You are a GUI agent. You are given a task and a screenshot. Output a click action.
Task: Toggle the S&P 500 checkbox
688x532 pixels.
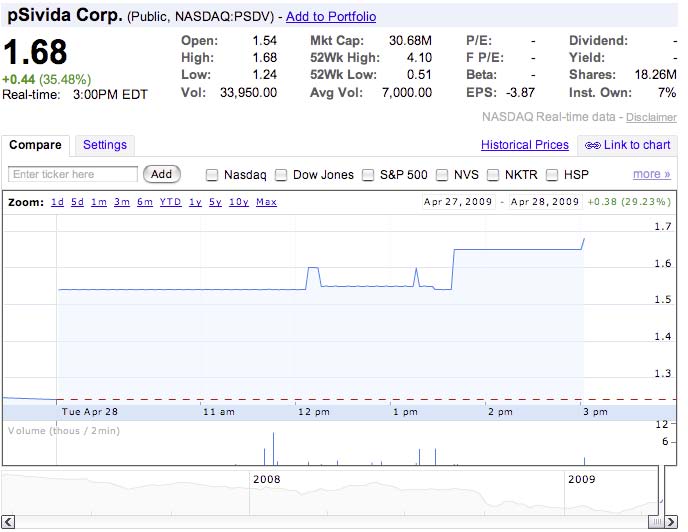[368, 175]
